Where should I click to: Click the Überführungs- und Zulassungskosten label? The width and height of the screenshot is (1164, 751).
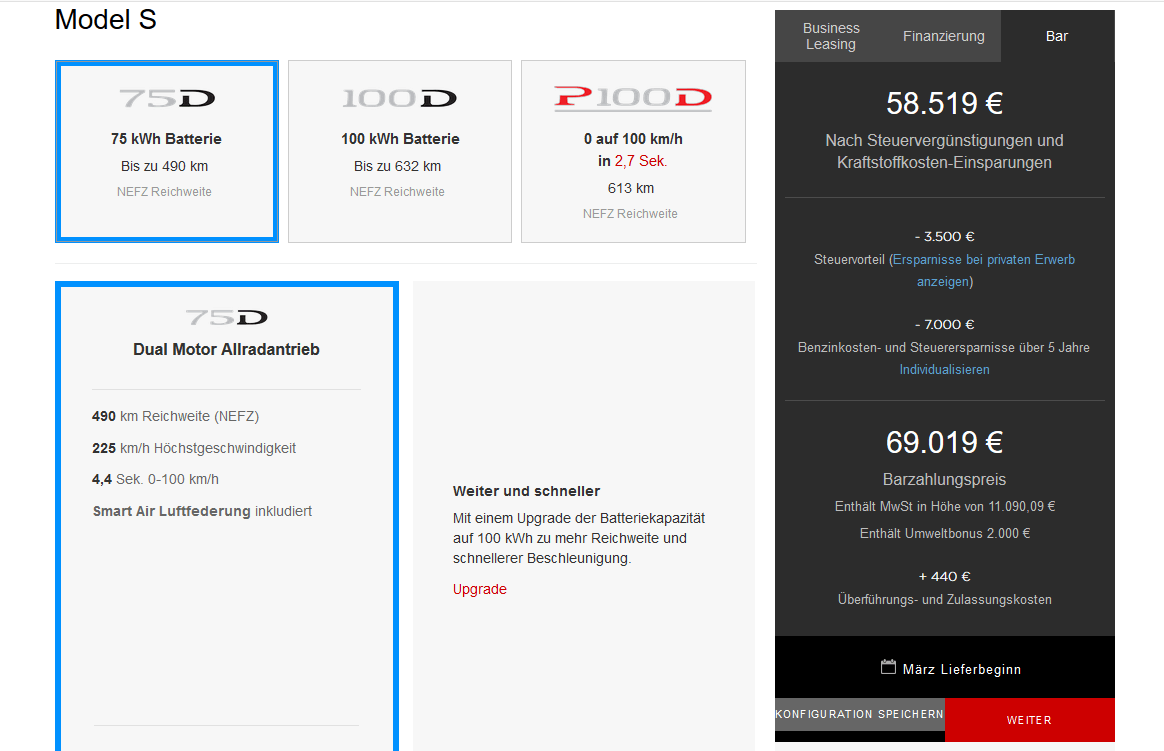coord(944,600)
